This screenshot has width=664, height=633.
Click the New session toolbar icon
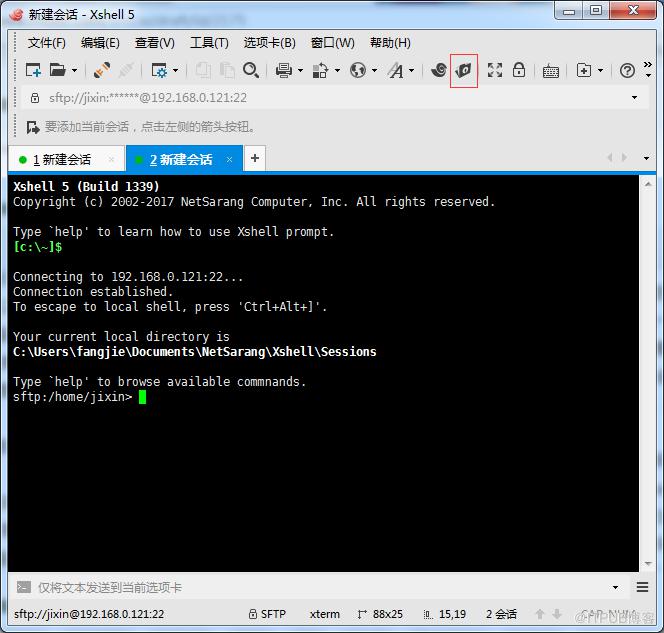(33, 70)
